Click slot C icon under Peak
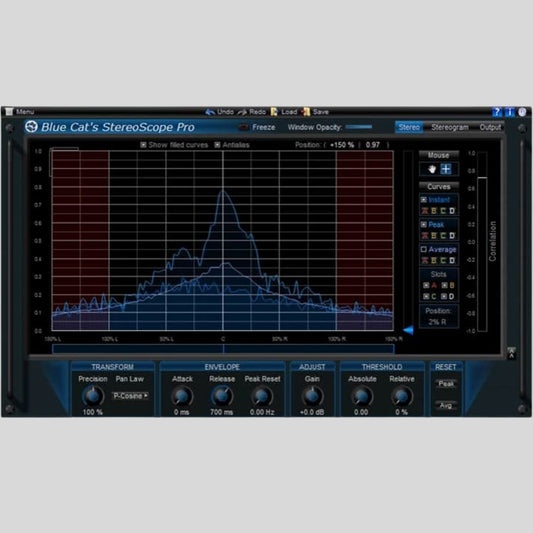The image size is (533, 533). tap(443, 236)
